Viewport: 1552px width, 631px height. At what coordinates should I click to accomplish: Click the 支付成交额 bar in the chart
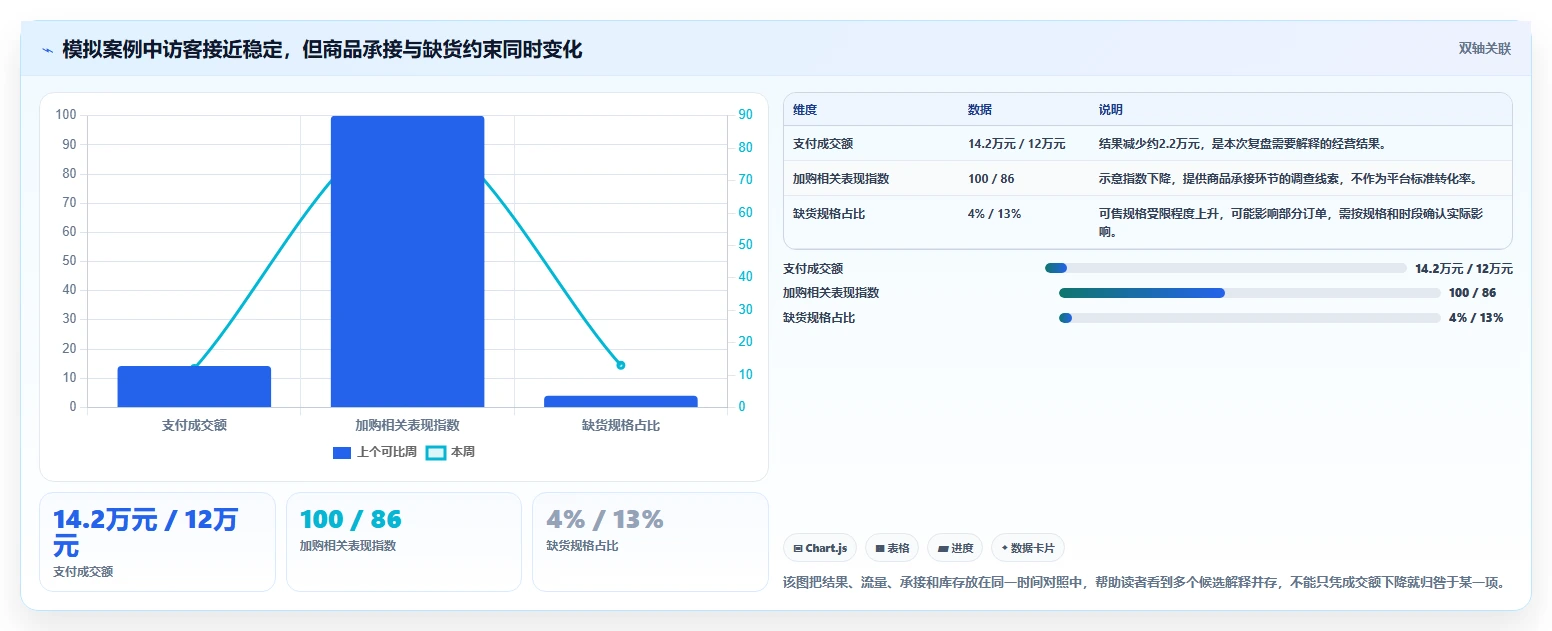pos(194,386)
